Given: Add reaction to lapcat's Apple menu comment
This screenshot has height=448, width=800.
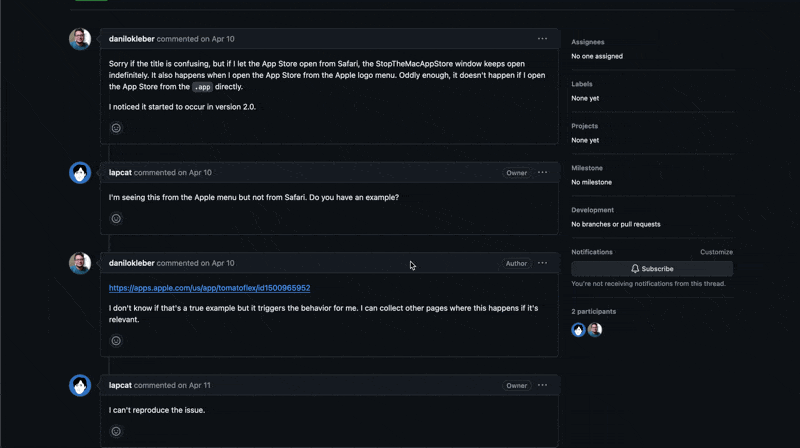Looking at the screenshot, I should tap(116, 218).
